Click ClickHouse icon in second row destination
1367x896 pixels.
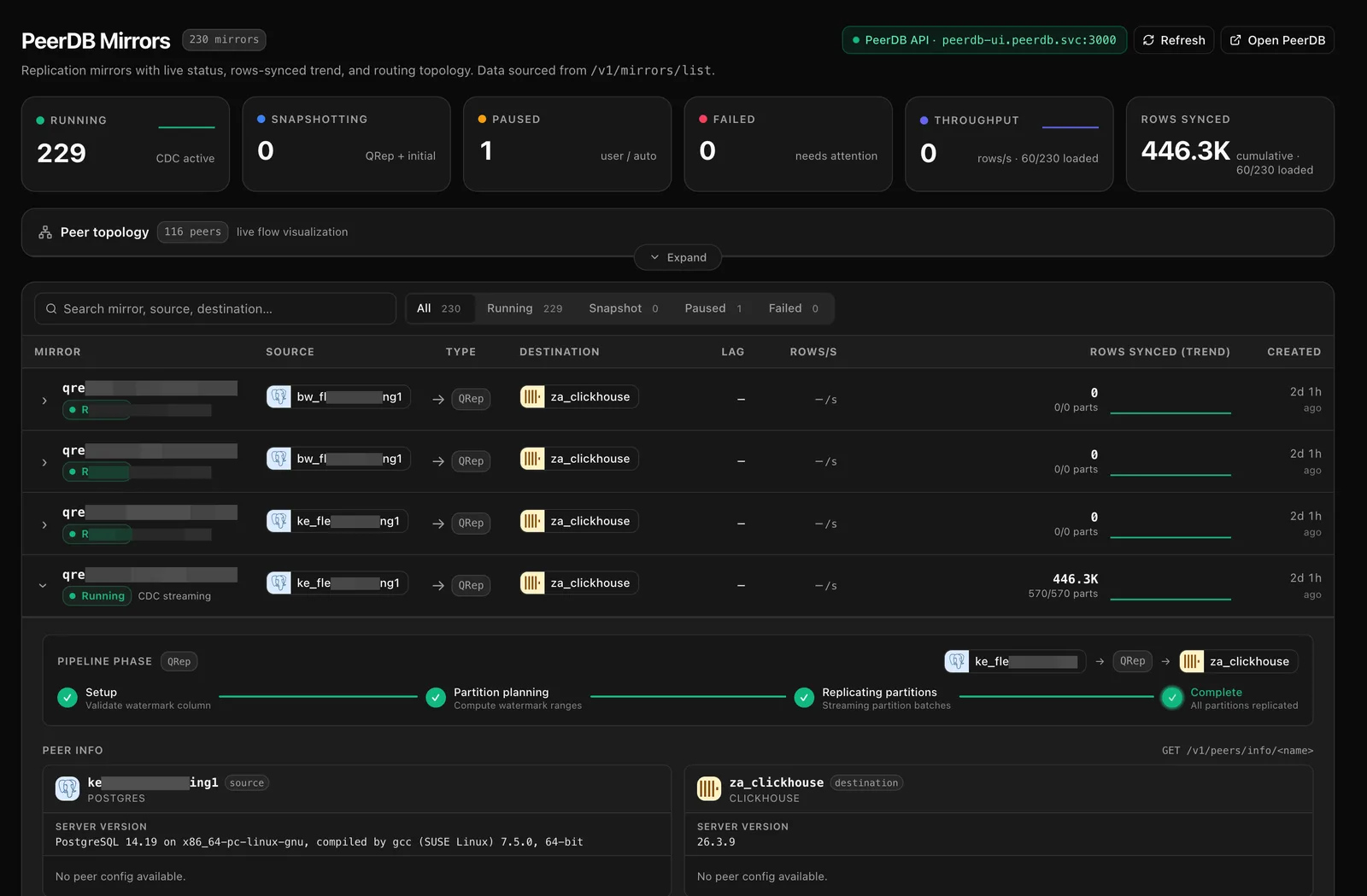pyautogui.click(x=532, y=459)
